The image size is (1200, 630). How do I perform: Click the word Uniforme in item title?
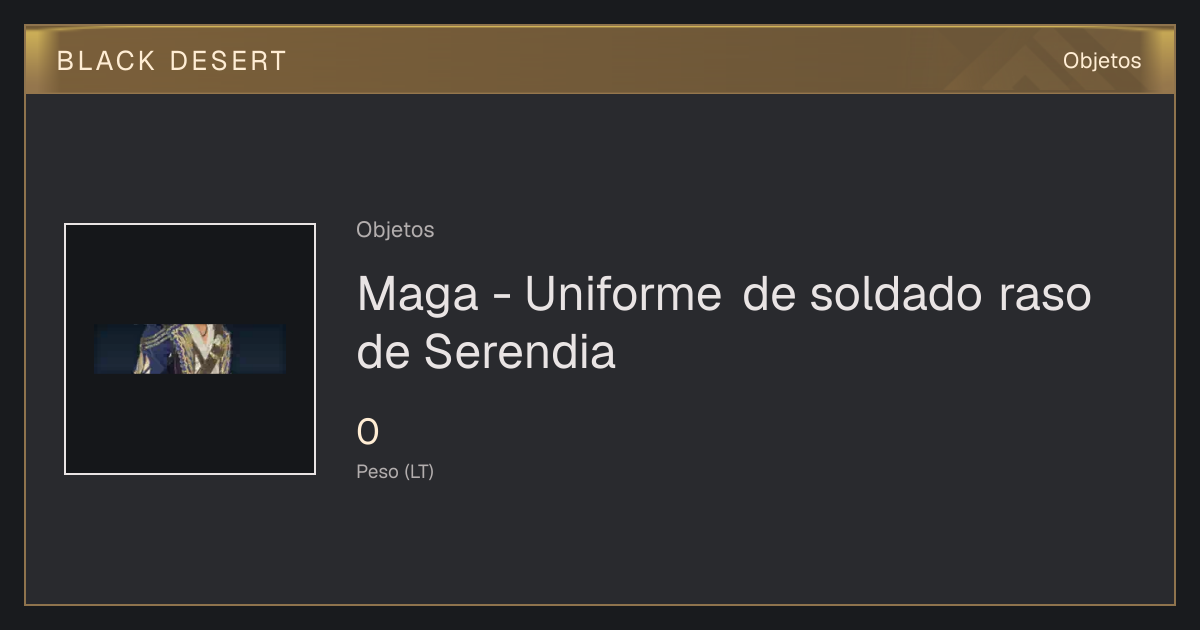623,294
